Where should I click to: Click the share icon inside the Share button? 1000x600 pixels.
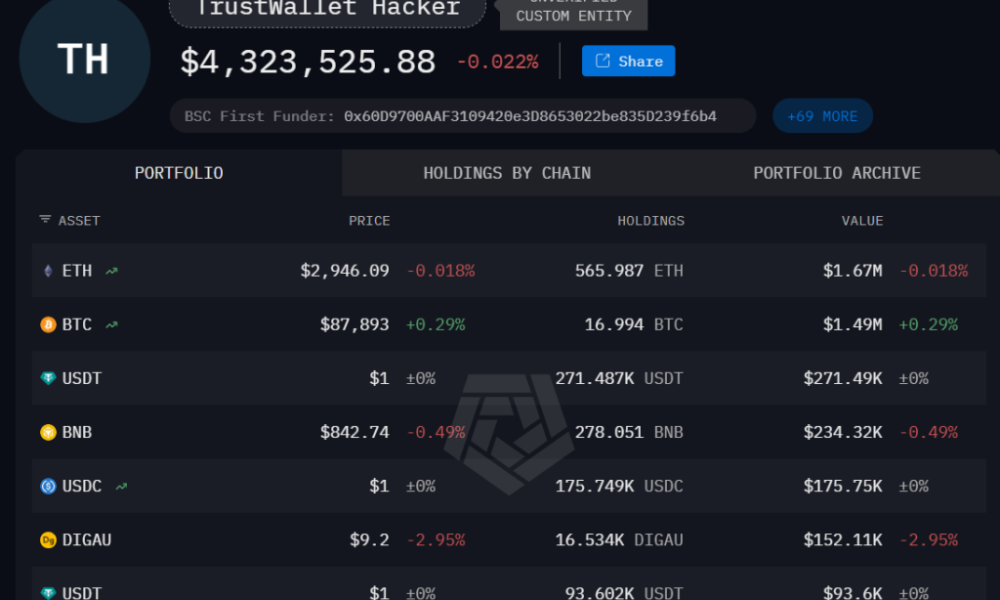pos(603,61)
